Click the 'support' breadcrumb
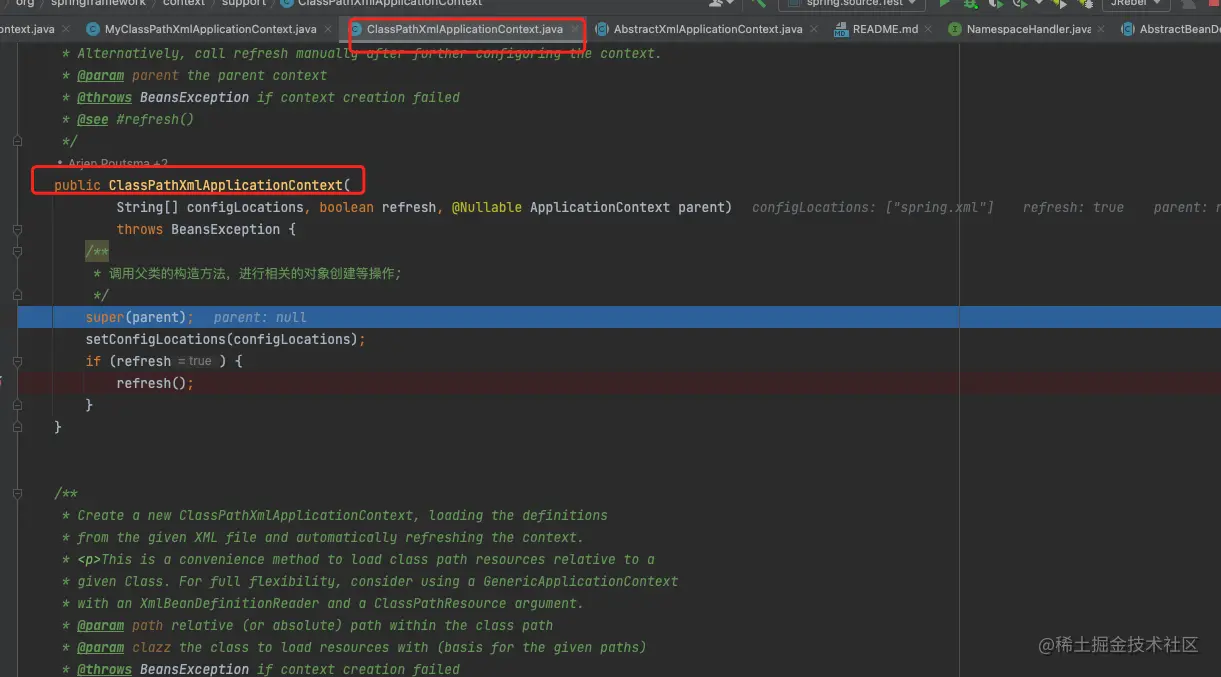Image resolution: width=1221 pixels, height=677 pixels. tap(244, 3)
